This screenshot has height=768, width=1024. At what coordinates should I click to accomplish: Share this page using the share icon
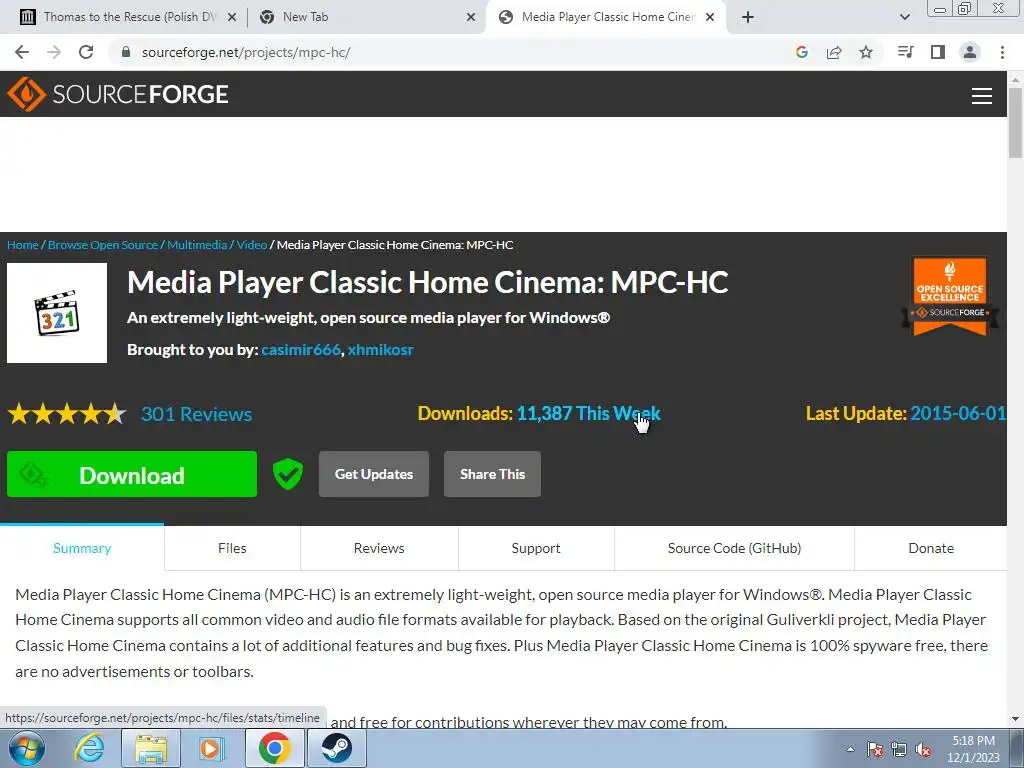(x=834, y=52)
